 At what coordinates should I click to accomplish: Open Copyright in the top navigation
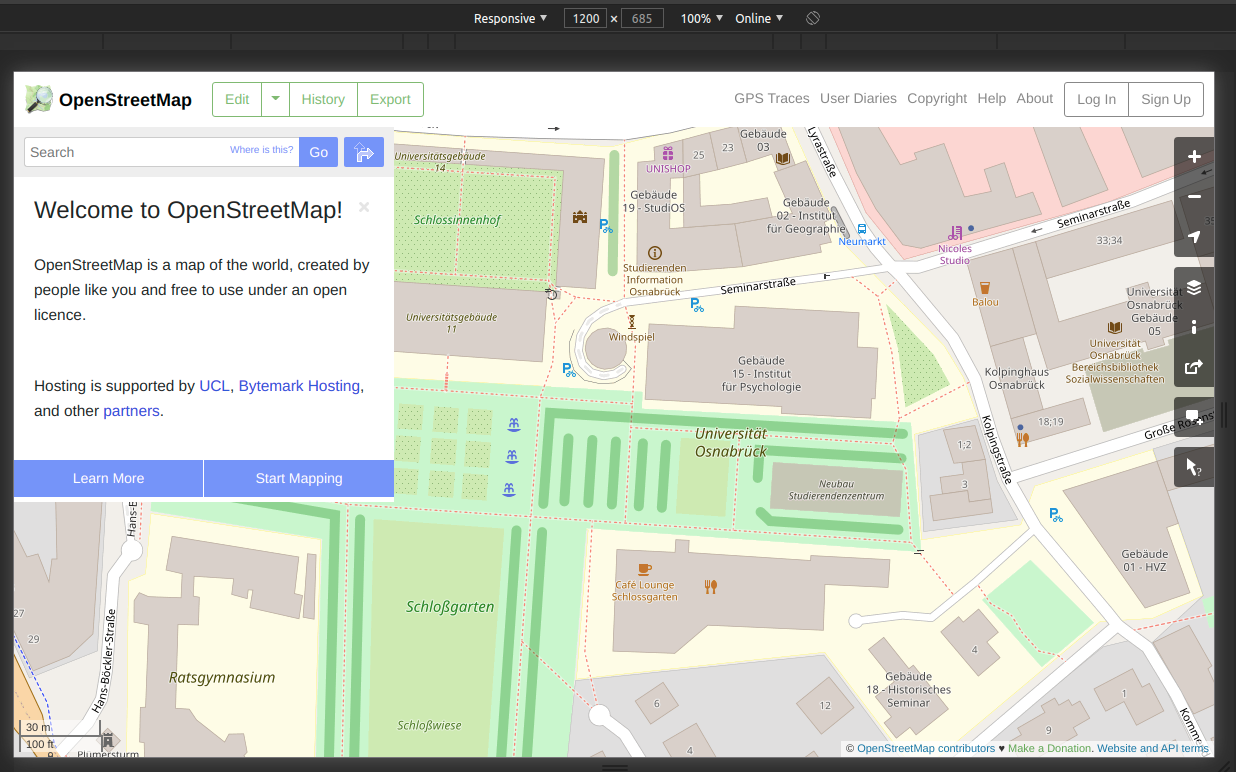(937, 98)
